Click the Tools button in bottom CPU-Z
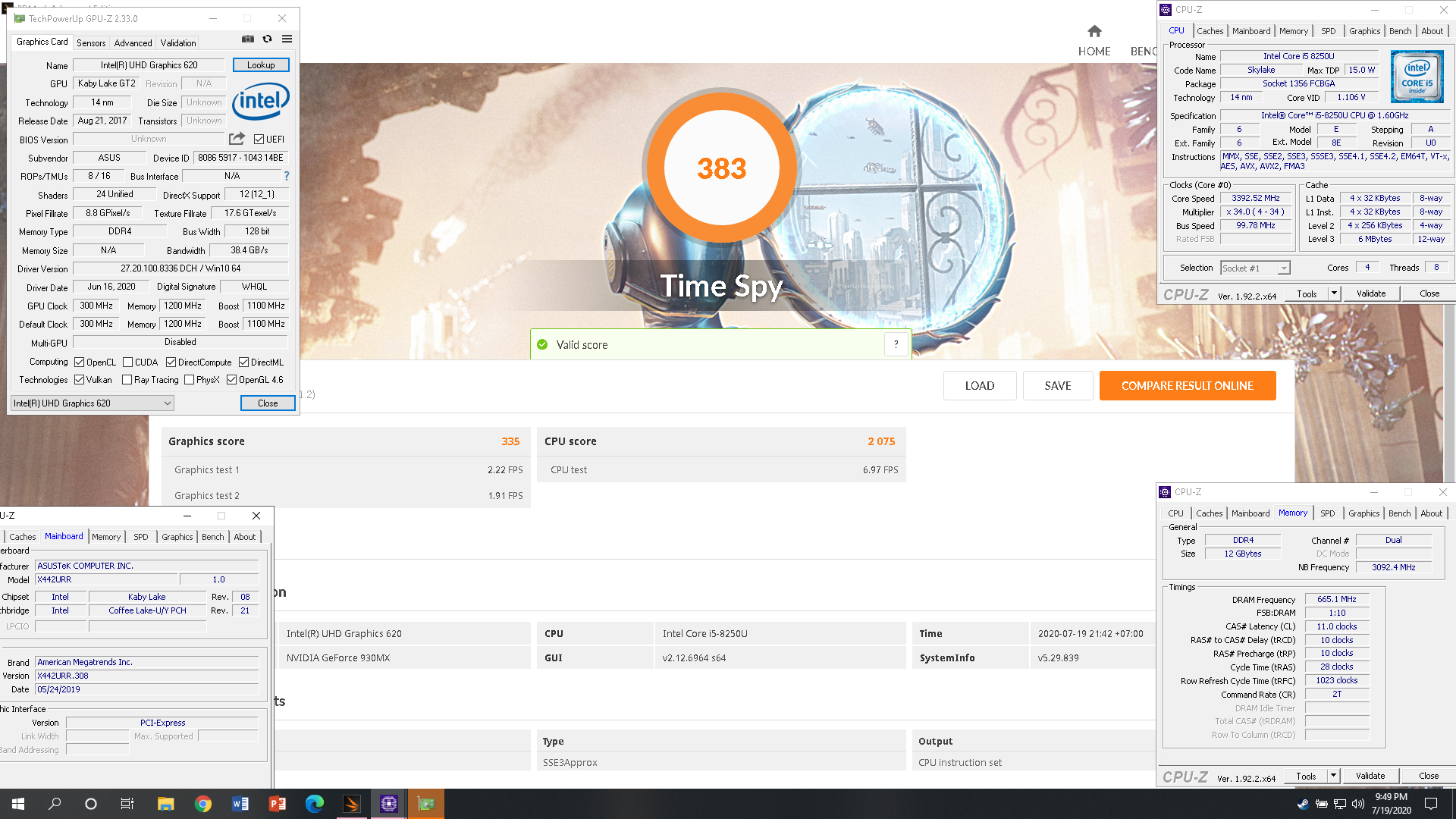 pos(1306,776)
